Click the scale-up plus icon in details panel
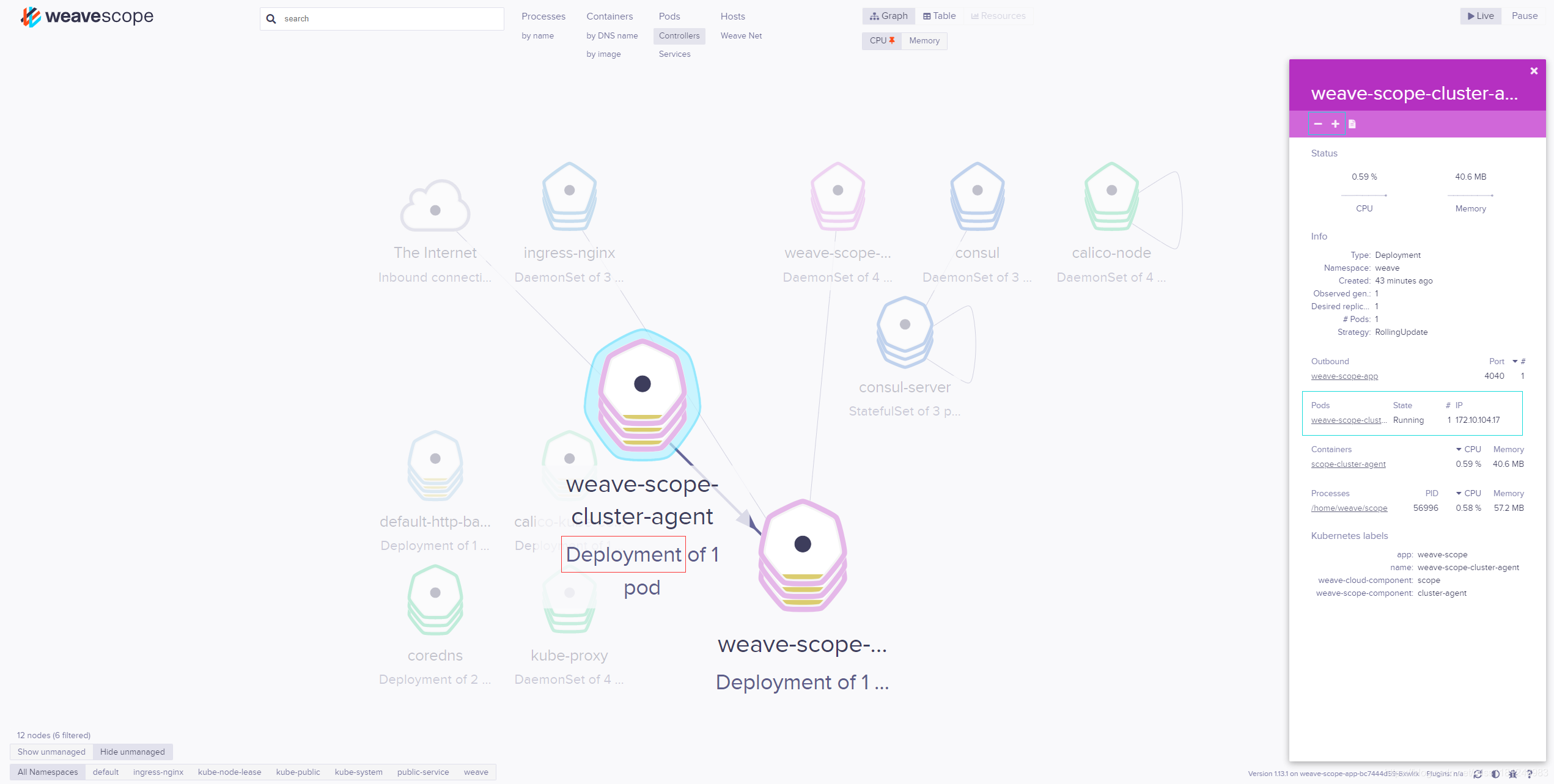The height and width of the screenshot is (784, 1554). 1335,124
